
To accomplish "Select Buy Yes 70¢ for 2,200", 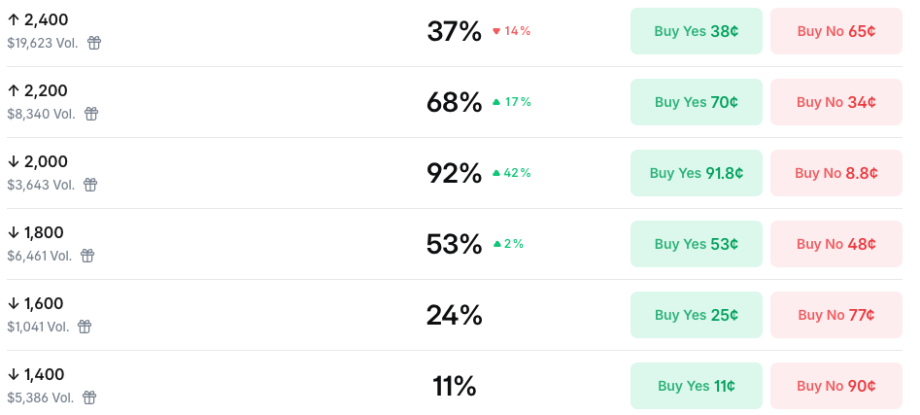I will [x=696, y=102].
